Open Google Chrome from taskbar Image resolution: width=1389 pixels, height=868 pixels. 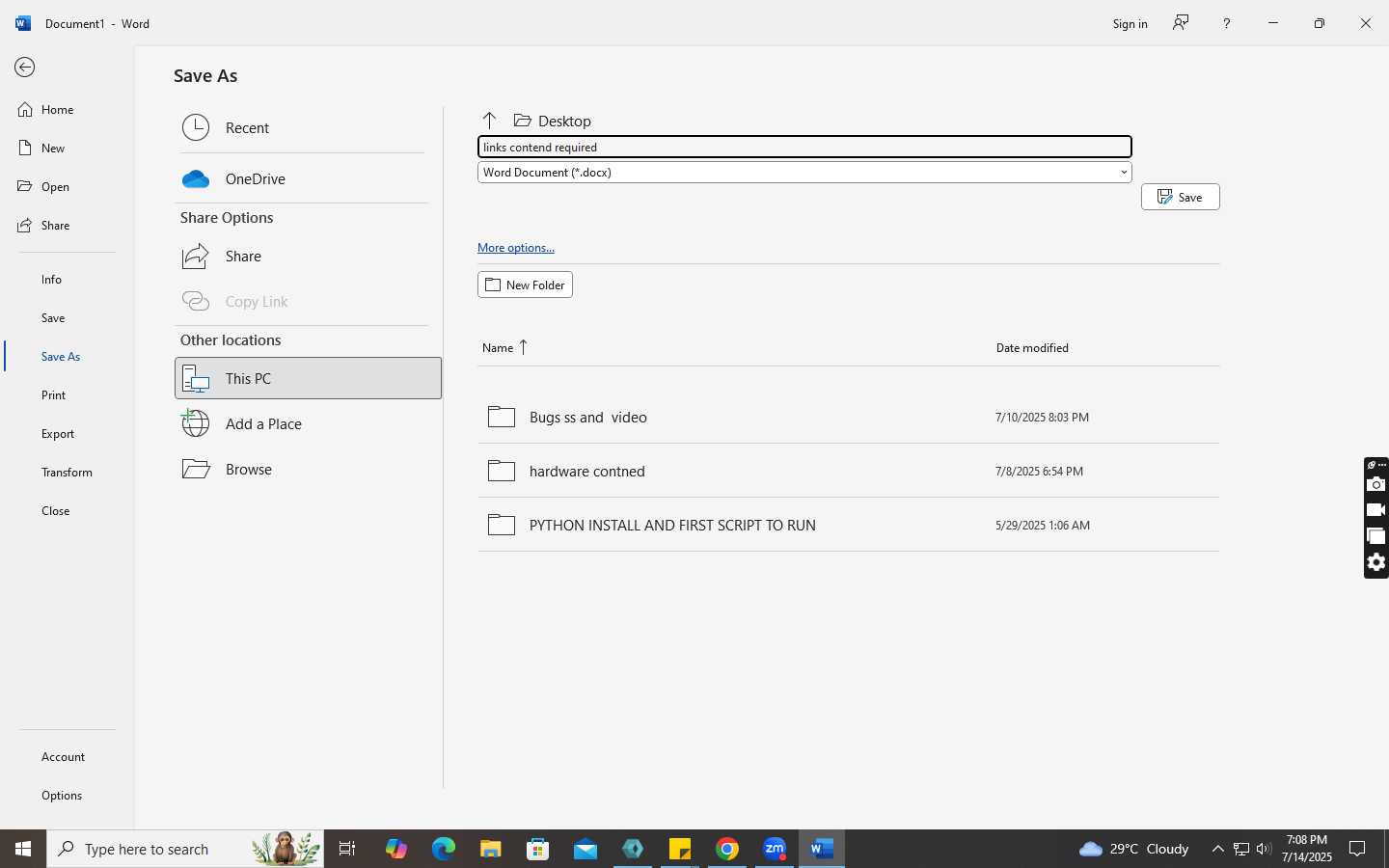coord(727,849)
